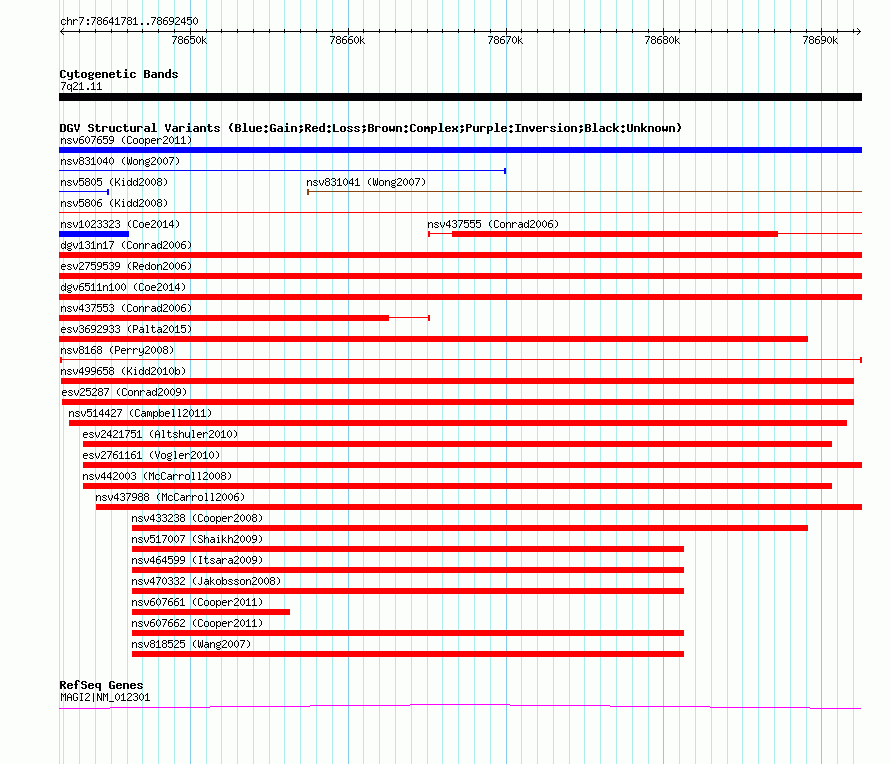Open nsv831040 (Wong2007) variant label

(120, 161)
